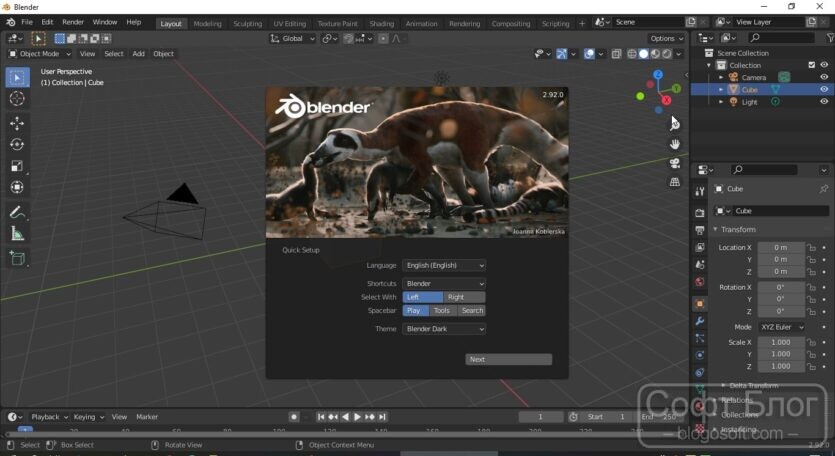Click the Next button in Quick Setup
The width and height of the screenshot is (835, 456).
pos(509,360)
